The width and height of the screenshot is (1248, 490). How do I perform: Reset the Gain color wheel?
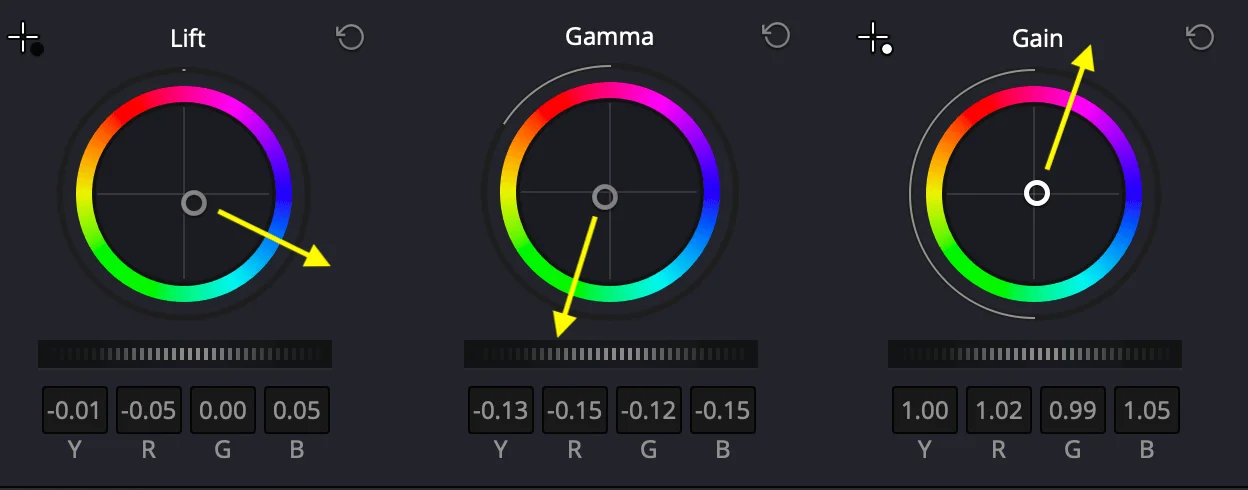(x=1200, y=38)
